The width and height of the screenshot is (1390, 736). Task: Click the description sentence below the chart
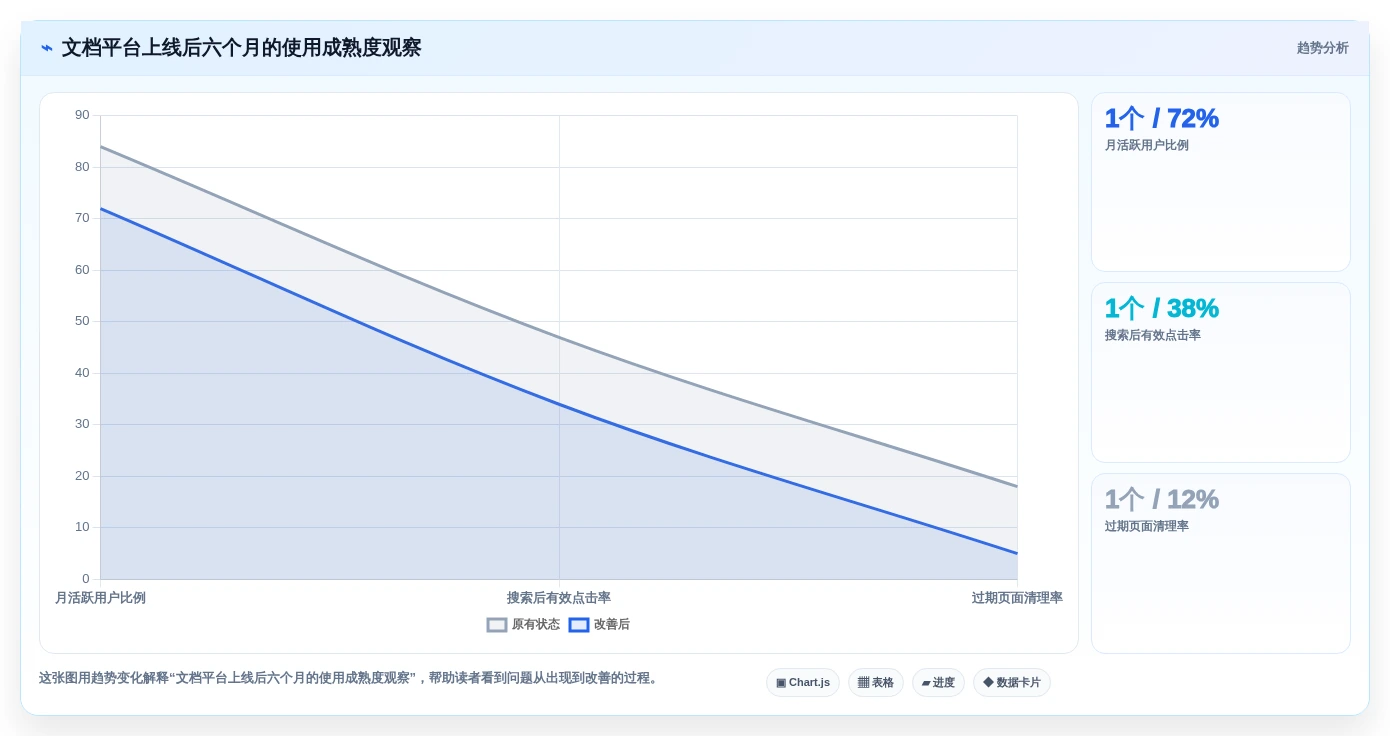tap(350, 678)
